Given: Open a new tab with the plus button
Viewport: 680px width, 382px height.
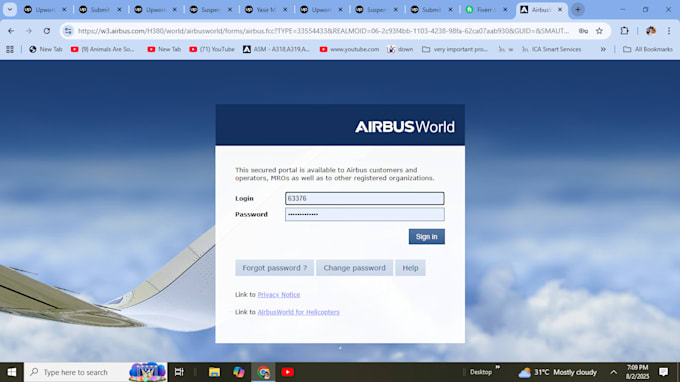Looking at the screenshot, I should pos(578,10).
